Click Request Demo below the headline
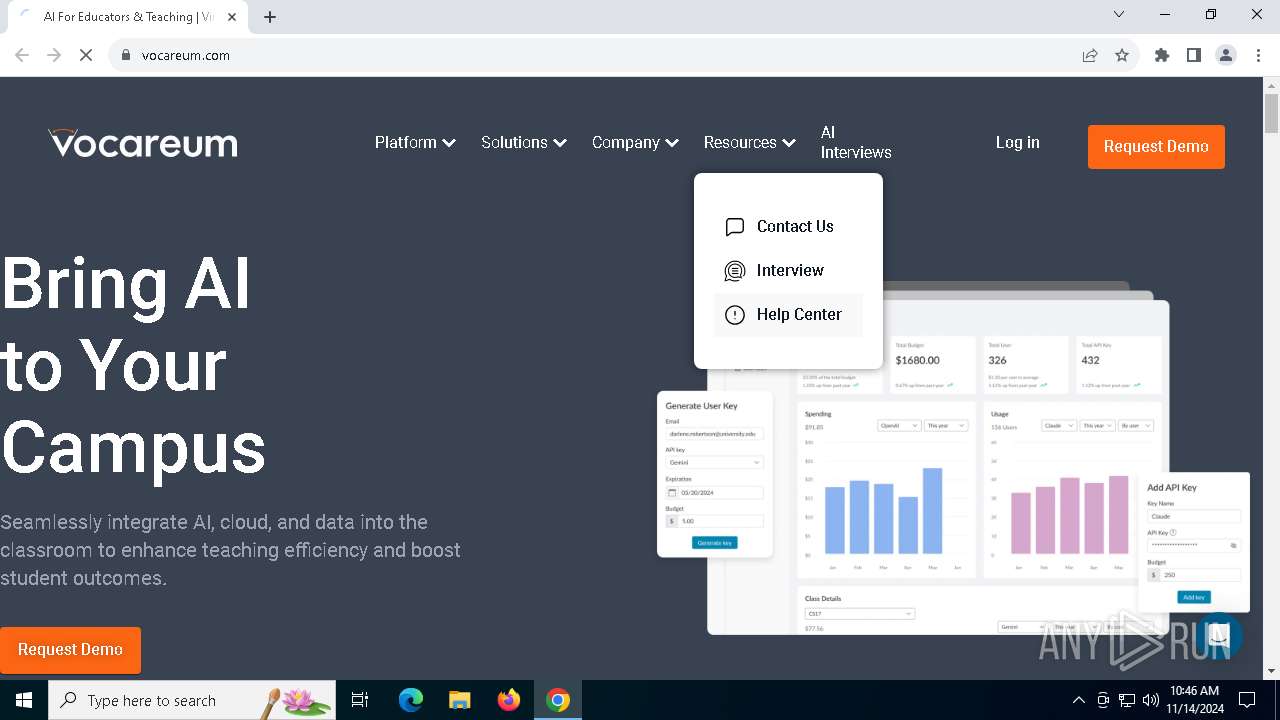The image size is (1280, 720). (70, 650)
